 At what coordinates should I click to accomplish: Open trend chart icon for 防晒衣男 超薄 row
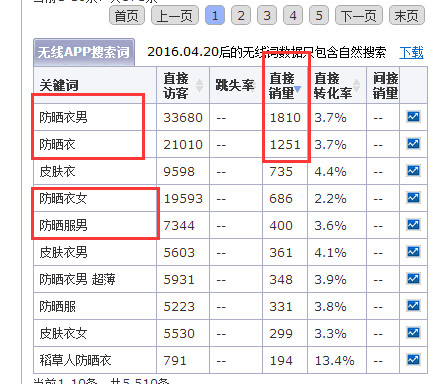413,279
